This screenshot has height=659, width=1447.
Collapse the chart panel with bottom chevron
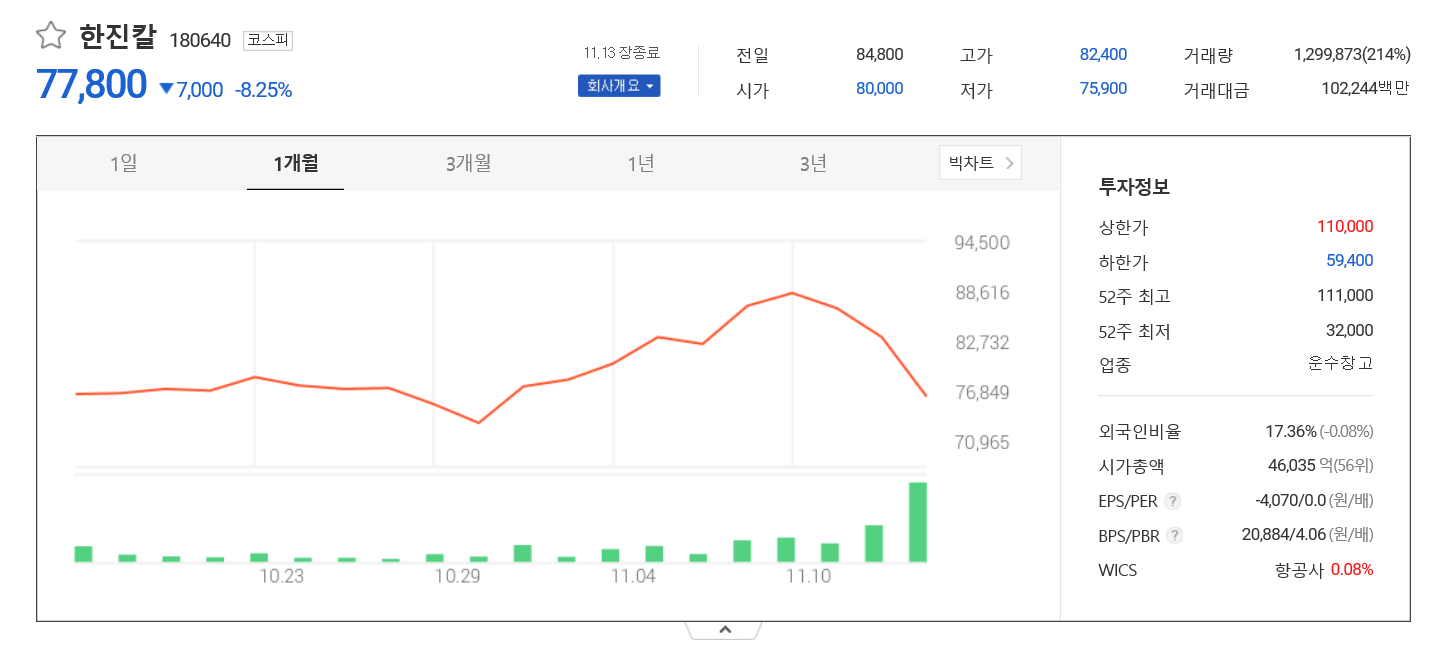coord(724,630)
